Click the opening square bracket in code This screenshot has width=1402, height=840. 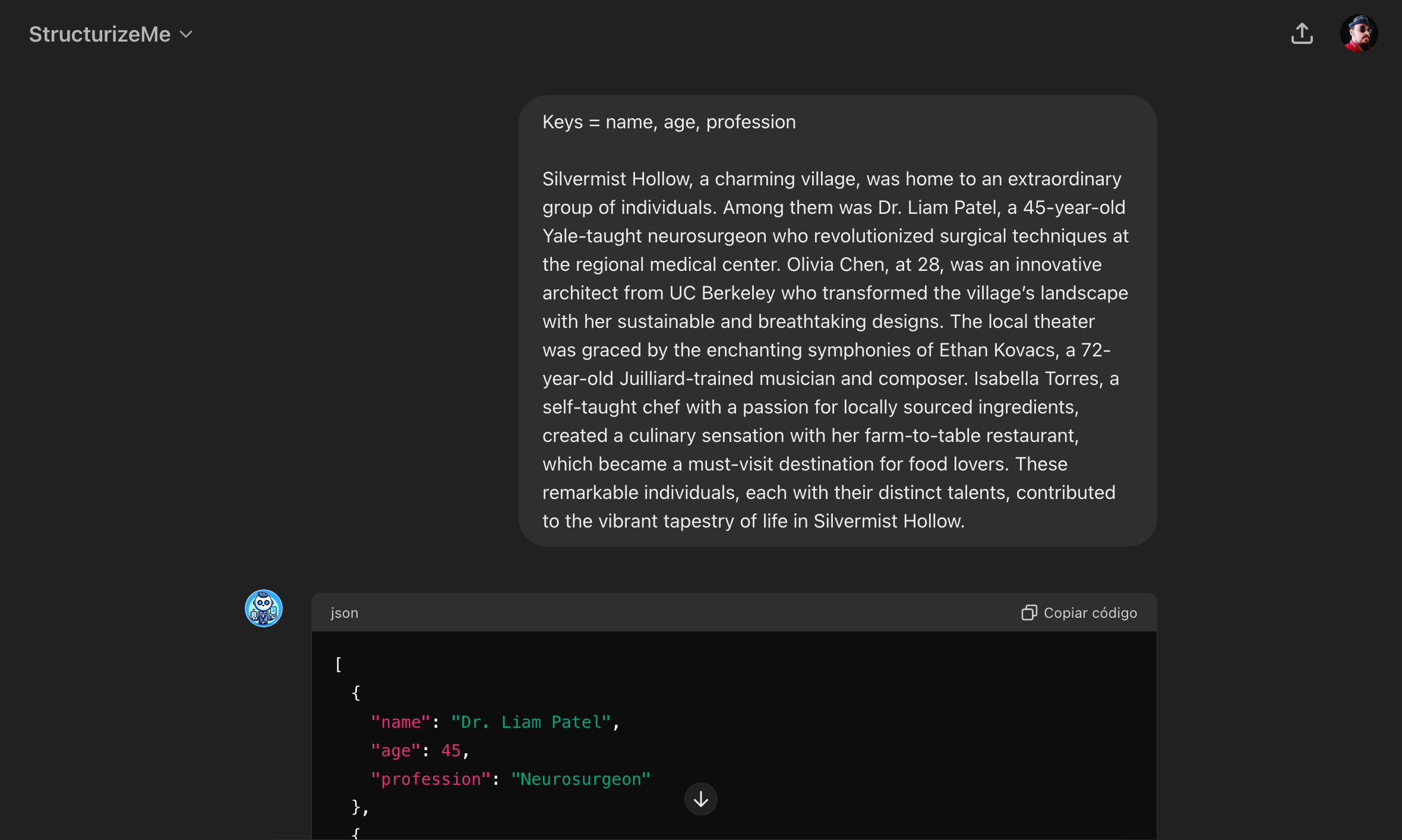[x=339, y=664]
